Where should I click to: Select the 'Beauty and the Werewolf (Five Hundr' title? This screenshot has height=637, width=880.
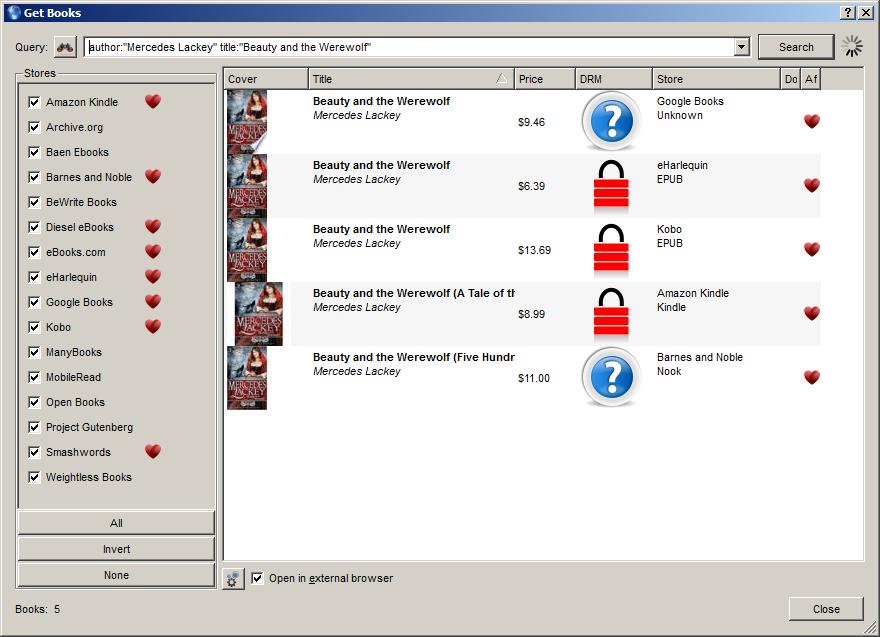coord(414,357)
